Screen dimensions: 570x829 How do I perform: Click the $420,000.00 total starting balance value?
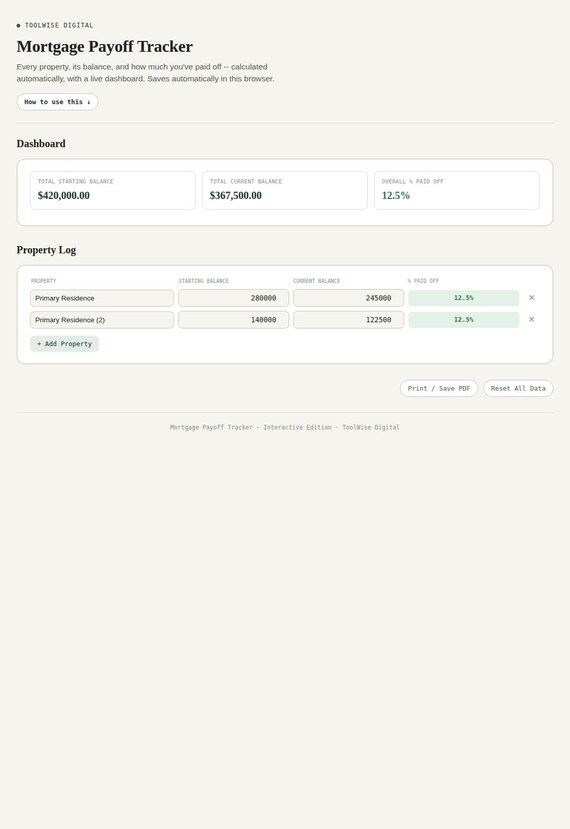(x=63, y=196)
